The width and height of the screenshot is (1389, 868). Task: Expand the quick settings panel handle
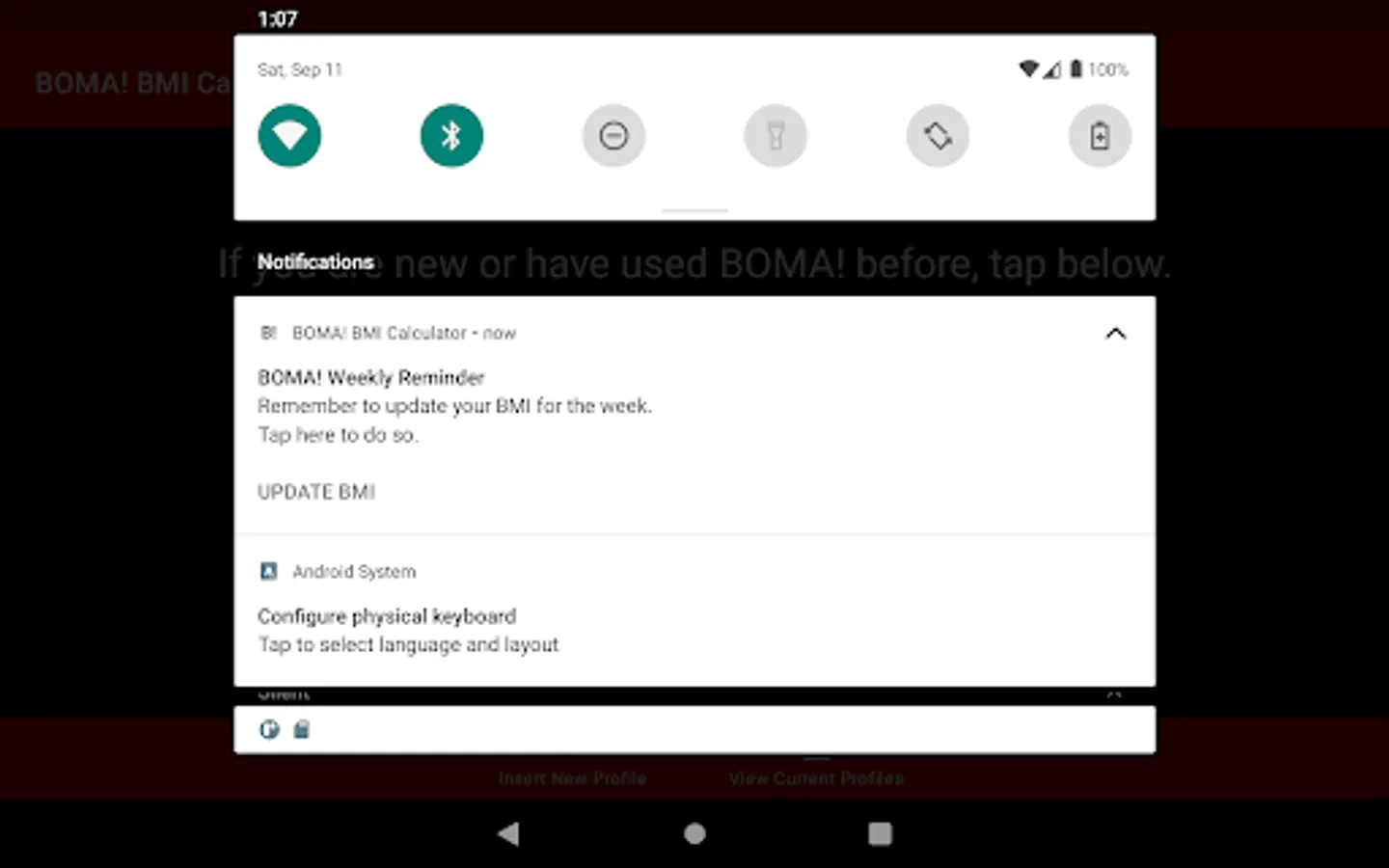coord(694,208)
